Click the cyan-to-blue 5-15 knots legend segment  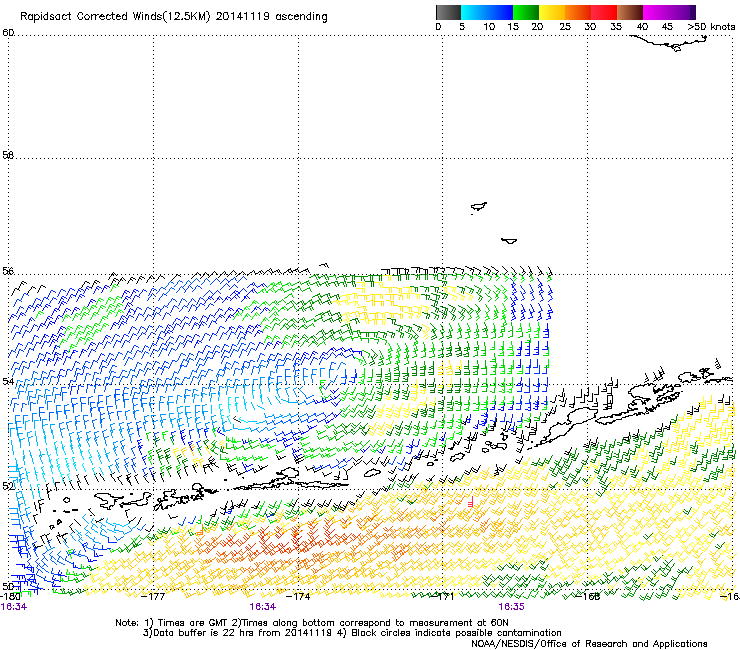pyautogui.click(x=487, y=12)
